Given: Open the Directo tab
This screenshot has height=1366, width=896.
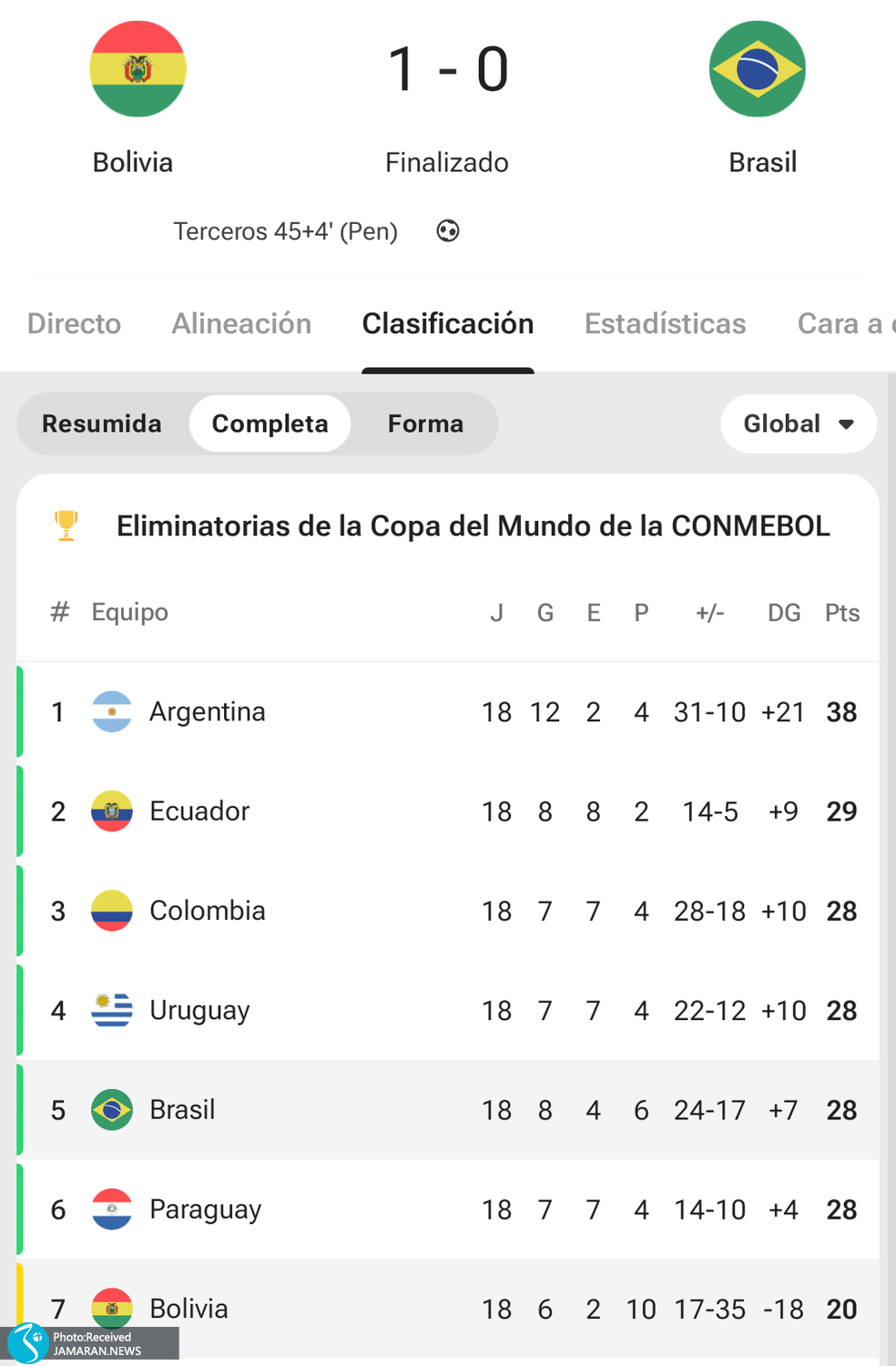Looking at the screenshot, I should pos(74,323).
